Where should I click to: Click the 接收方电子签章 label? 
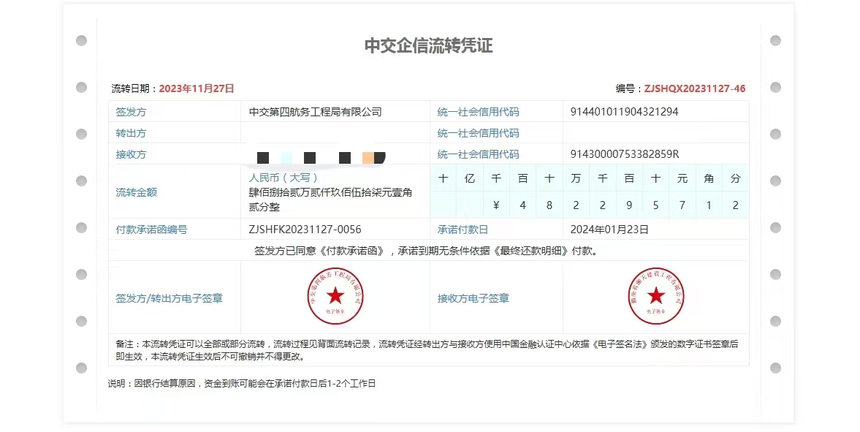pos(473,298)
